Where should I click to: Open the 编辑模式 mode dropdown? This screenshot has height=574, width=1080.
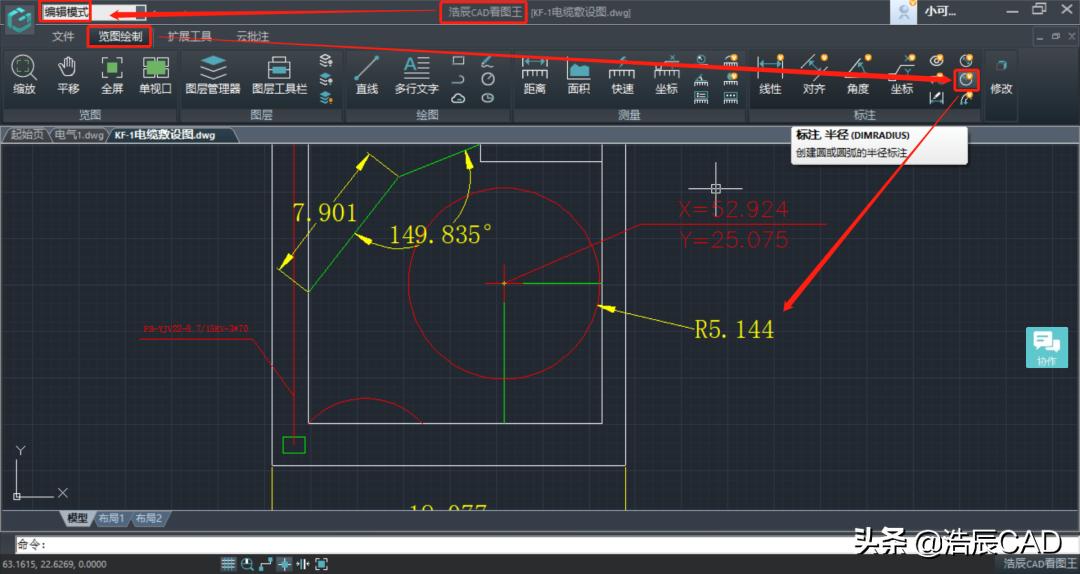click(94, 12)
